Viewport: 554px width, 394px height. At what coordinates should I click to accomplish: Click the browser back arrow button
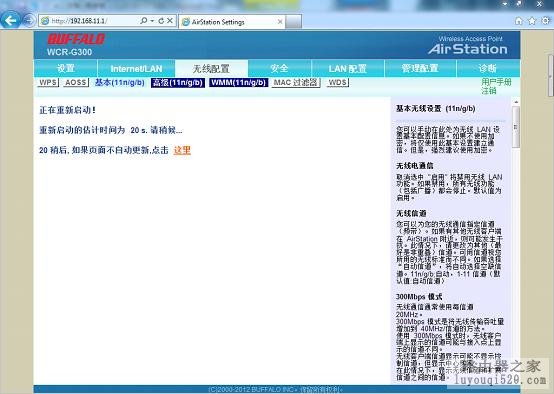(10, 20)
